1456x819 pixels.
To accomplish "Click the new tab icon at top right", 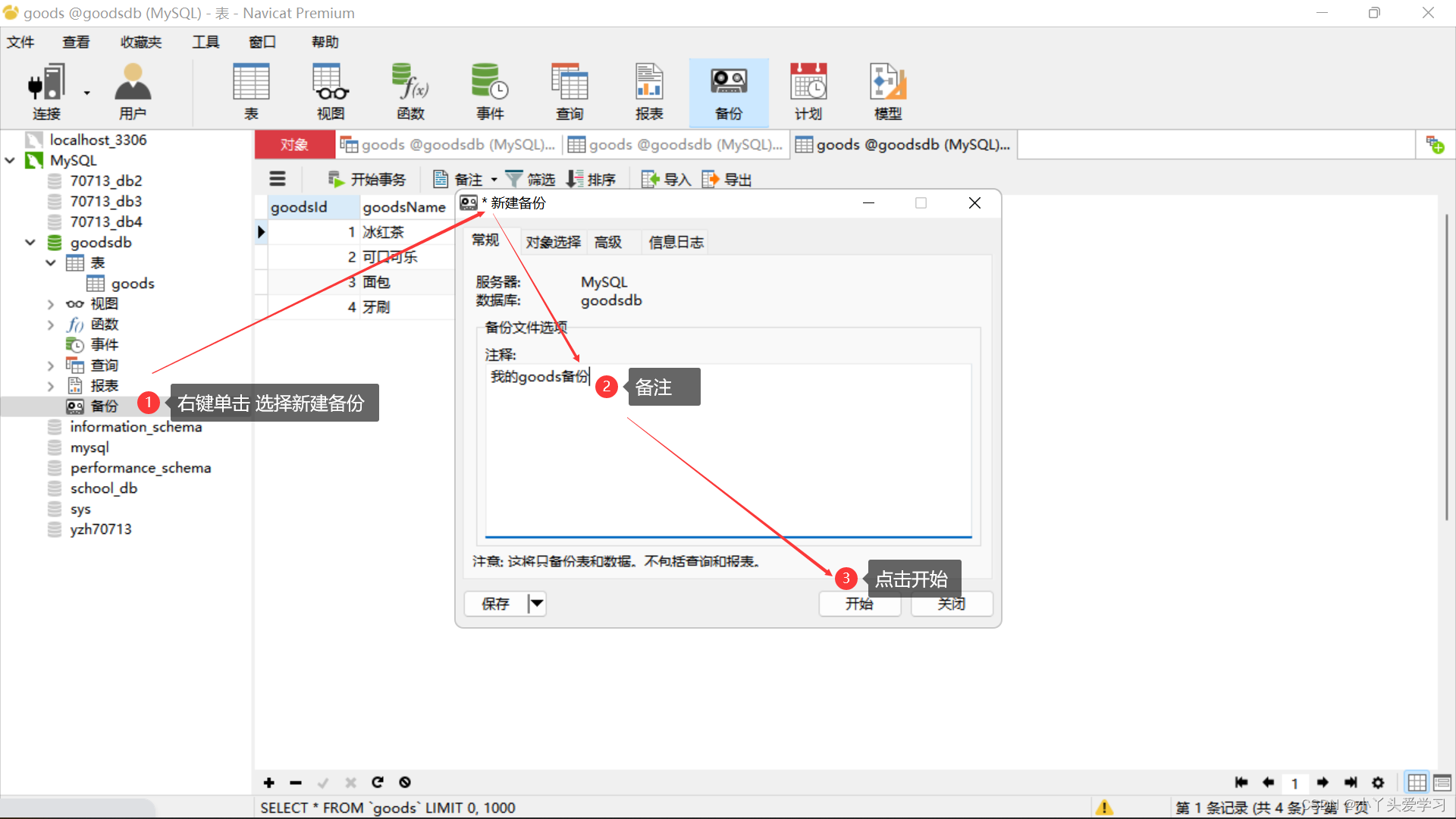I will pyautogui.click(x=1435, y=144).
